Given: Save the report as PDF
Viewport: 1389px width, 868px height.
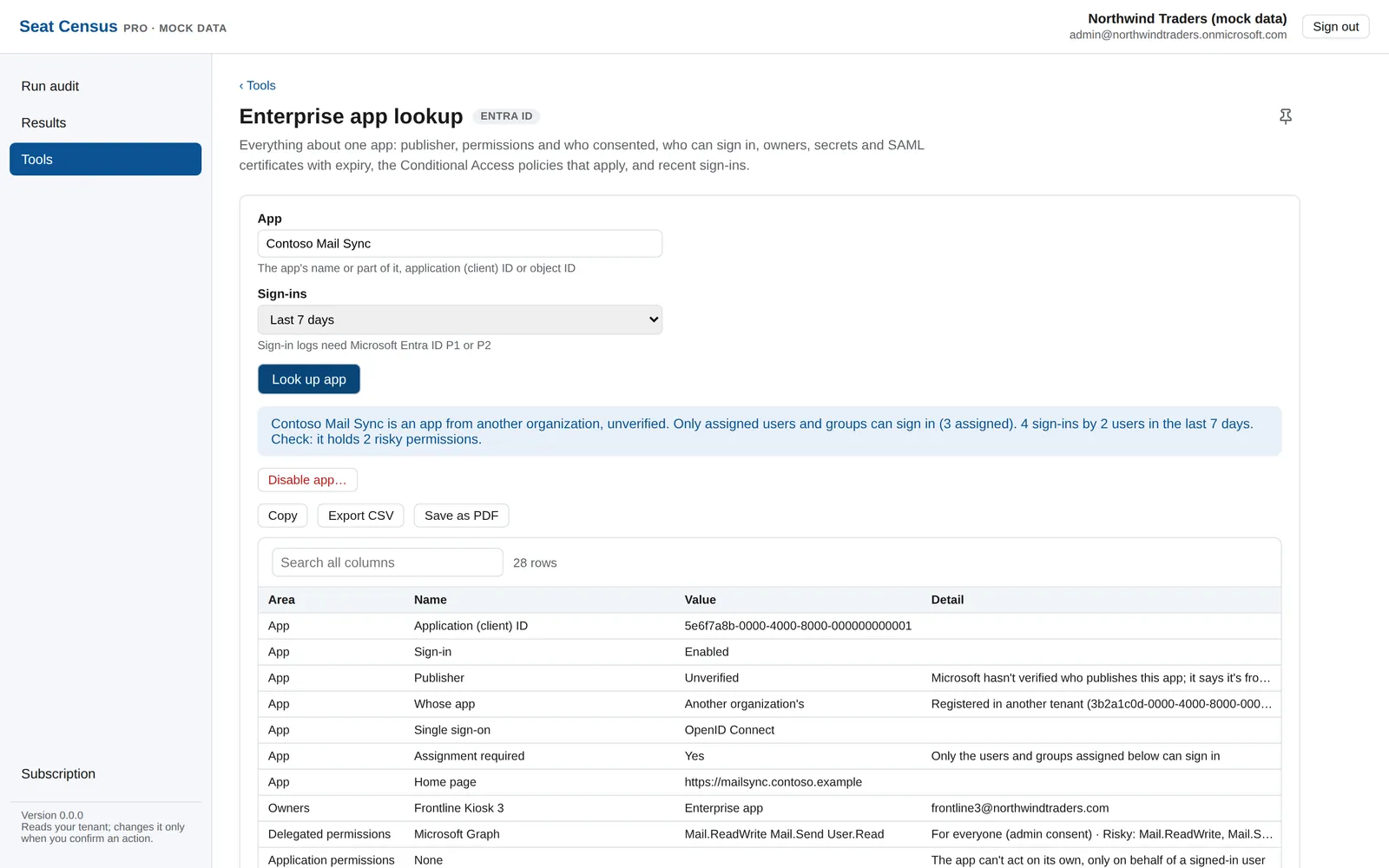Looking at the screenshot, I should coord(461,516).
